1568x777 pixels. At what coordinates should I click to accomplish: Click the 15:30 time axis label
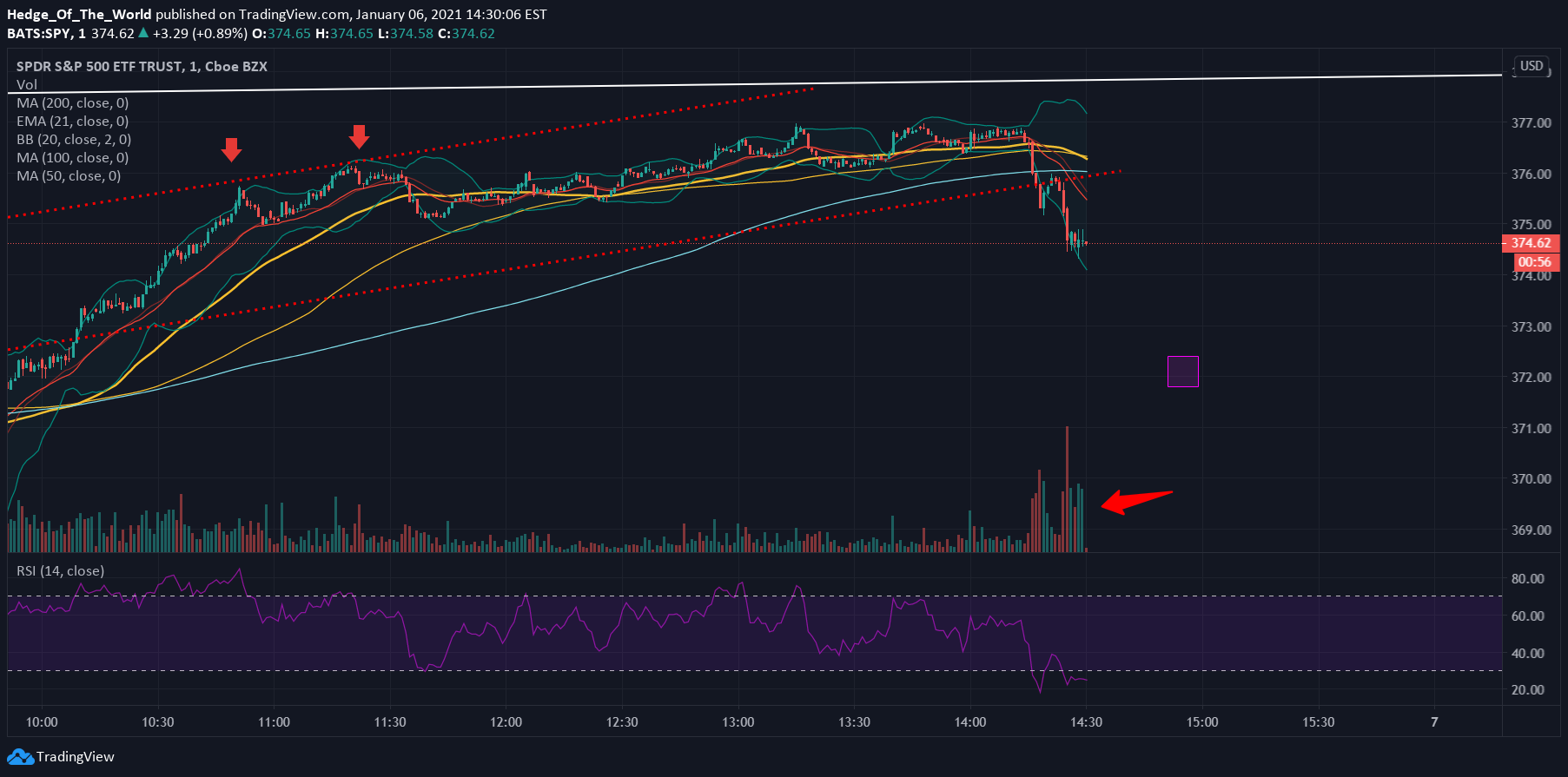(1319, 722)
